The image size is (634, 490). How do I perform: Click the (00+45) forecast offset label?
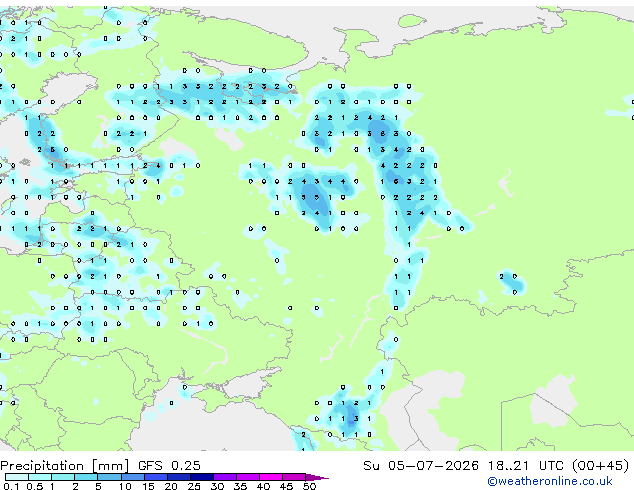click(x=601, y=466)
